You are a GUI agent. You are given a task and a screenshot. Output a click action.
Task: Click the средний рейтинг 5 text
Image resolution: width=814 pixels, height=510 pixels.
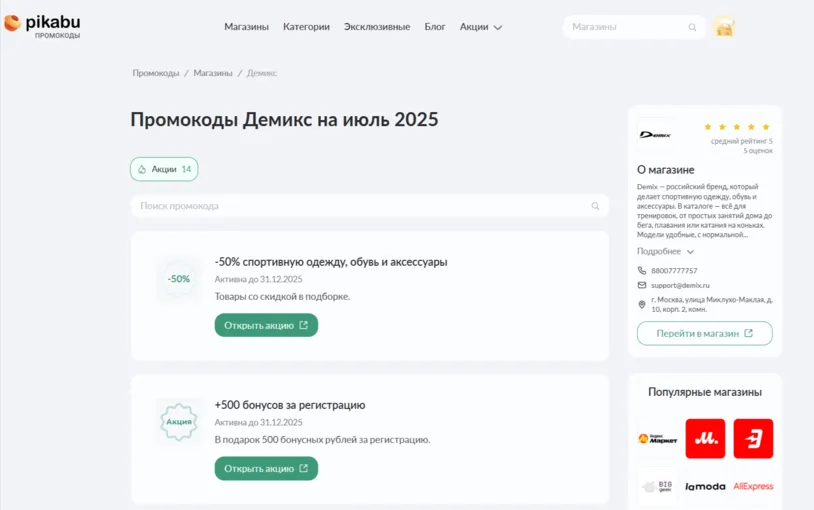(741, 141)
